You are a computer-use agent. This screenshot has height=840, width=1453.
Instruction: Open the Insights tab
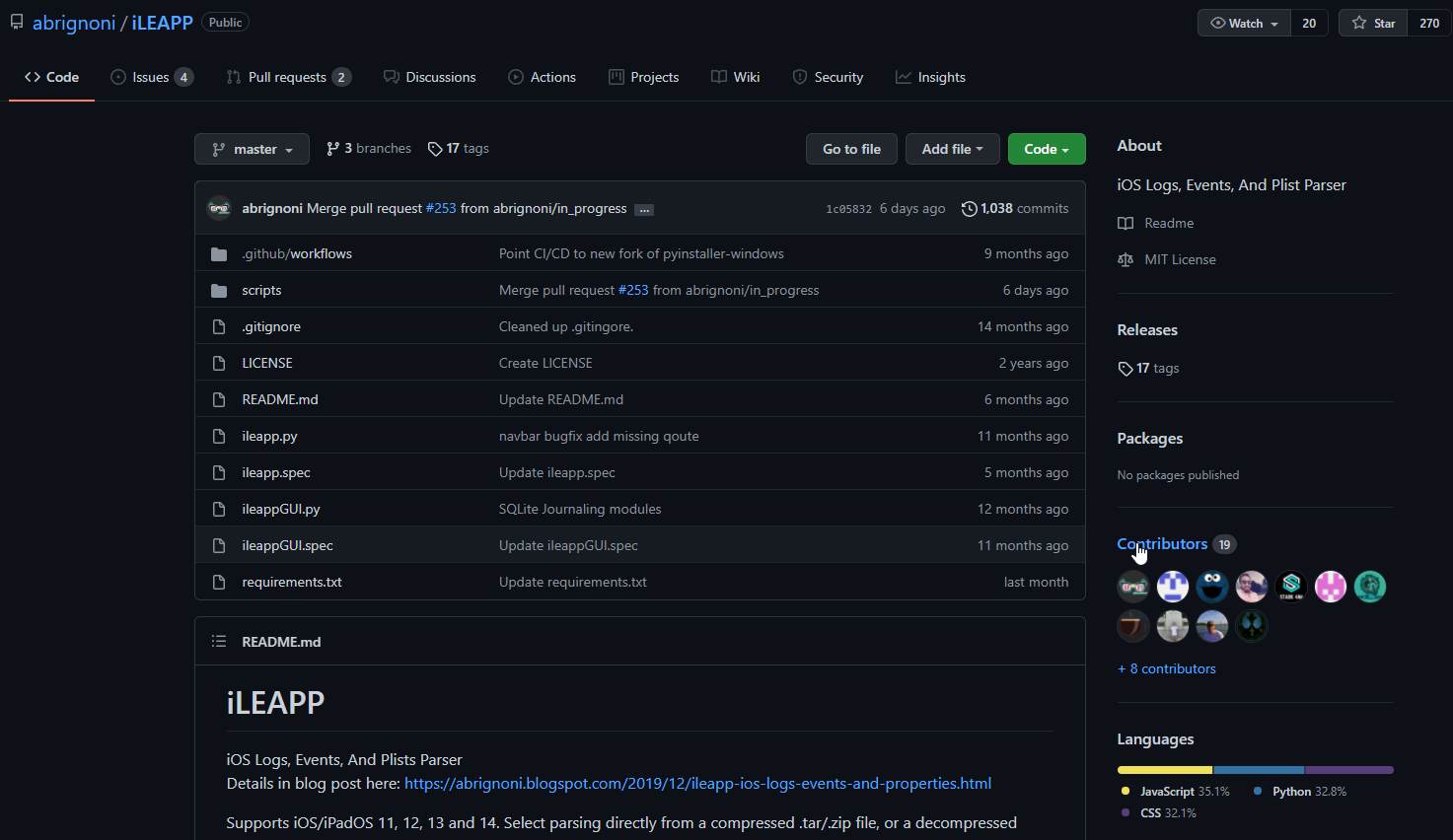[x=930, y=77]
